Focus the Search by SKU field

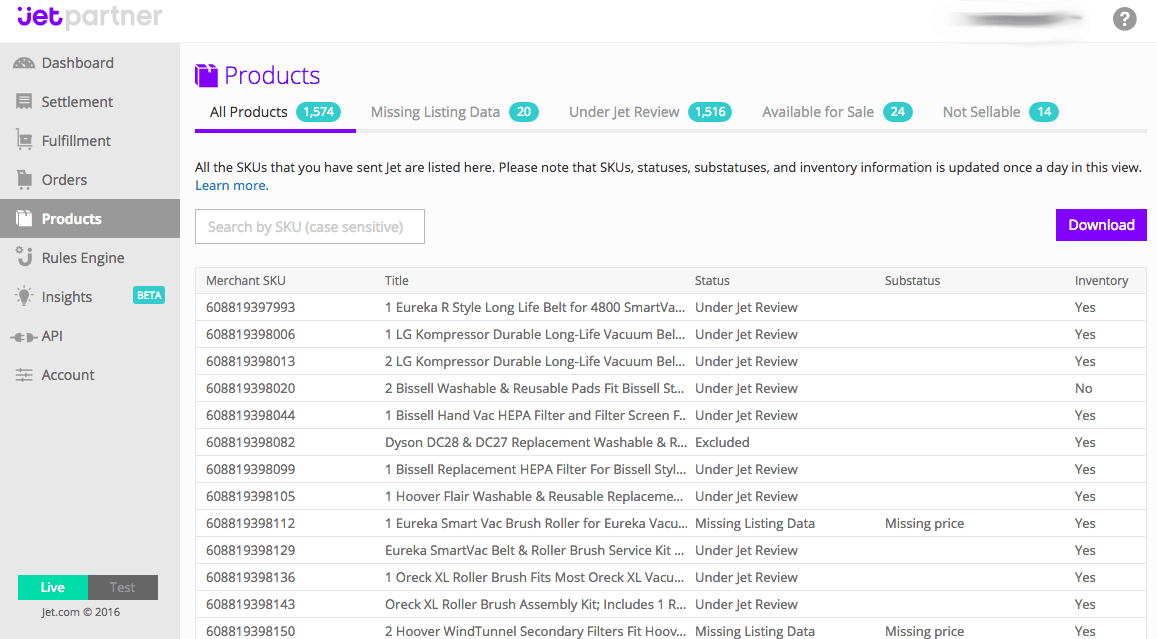310,227
